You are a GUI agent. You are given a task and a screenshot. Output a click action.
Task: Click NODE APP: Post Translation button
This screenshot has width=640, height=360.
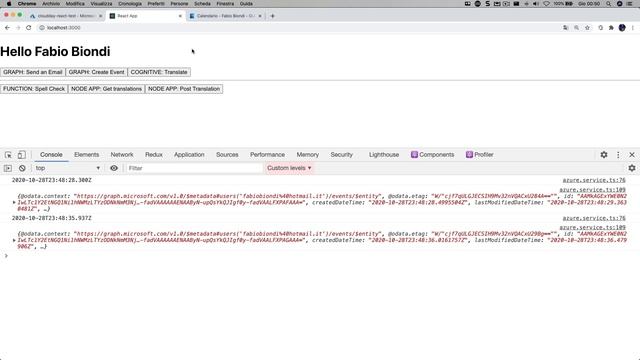184,89
